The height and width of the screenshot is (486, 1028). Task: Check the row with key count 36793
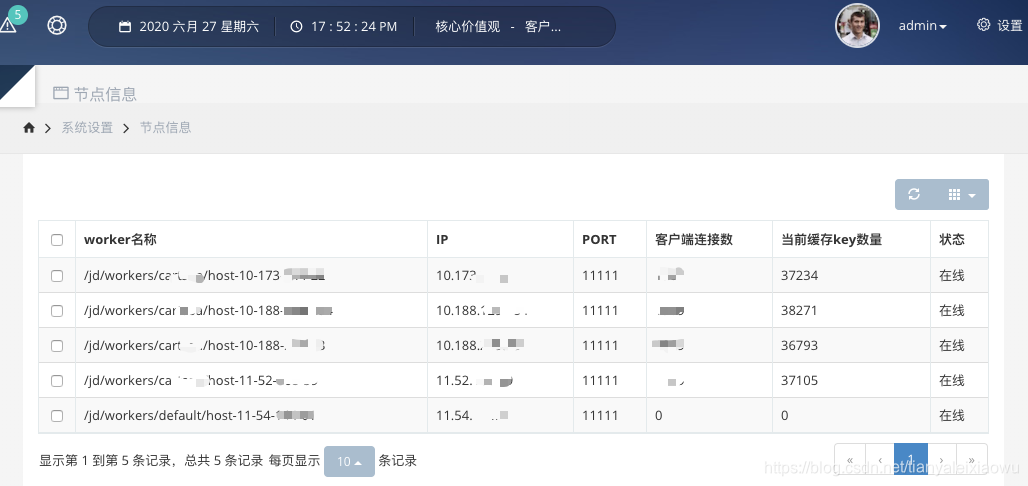pyautogui.click(x=57, y=346)
